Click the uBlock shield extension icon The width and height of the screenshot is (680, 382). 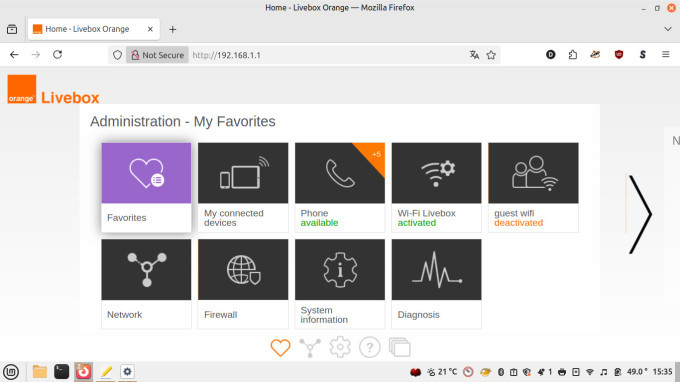[619, 55]
